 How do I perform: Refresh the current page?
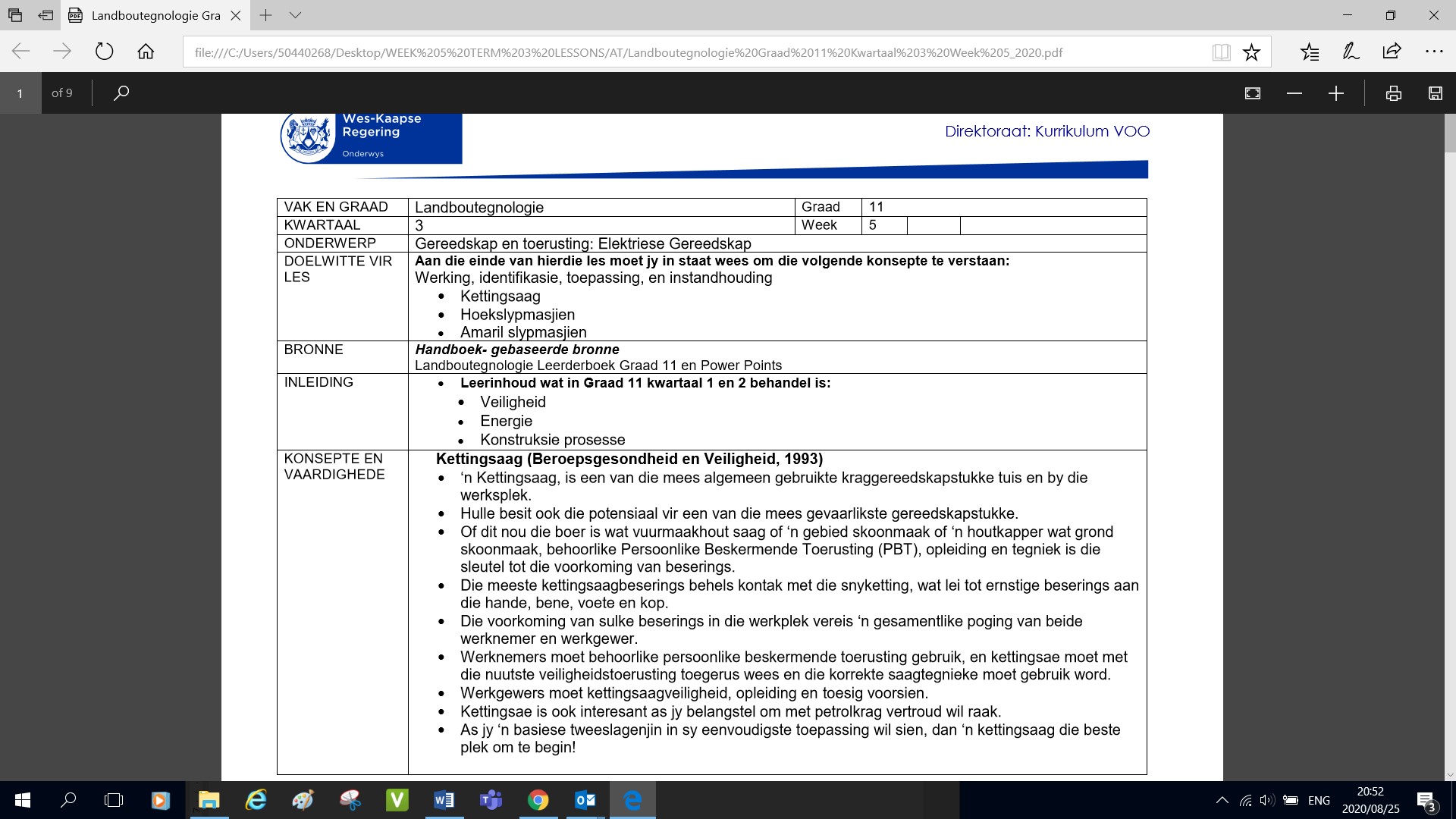click(x=104, y=52)
